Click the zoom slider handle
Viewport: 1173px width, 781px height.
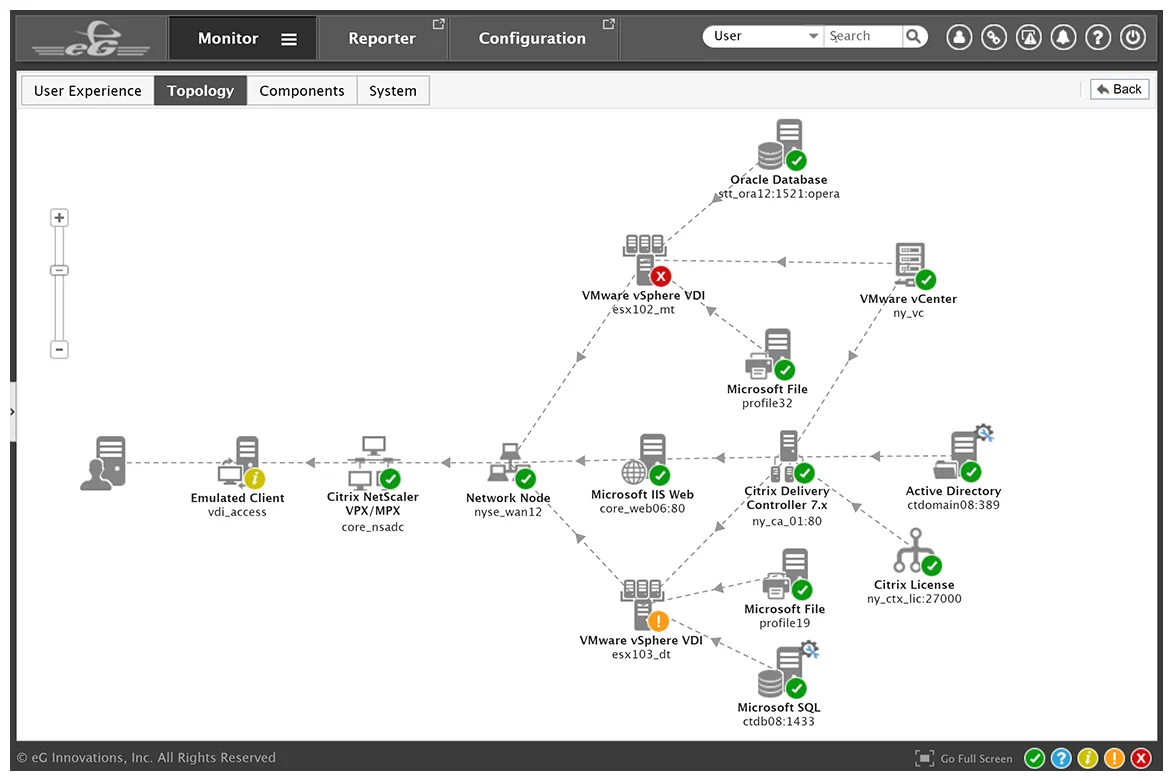(59, 270)
